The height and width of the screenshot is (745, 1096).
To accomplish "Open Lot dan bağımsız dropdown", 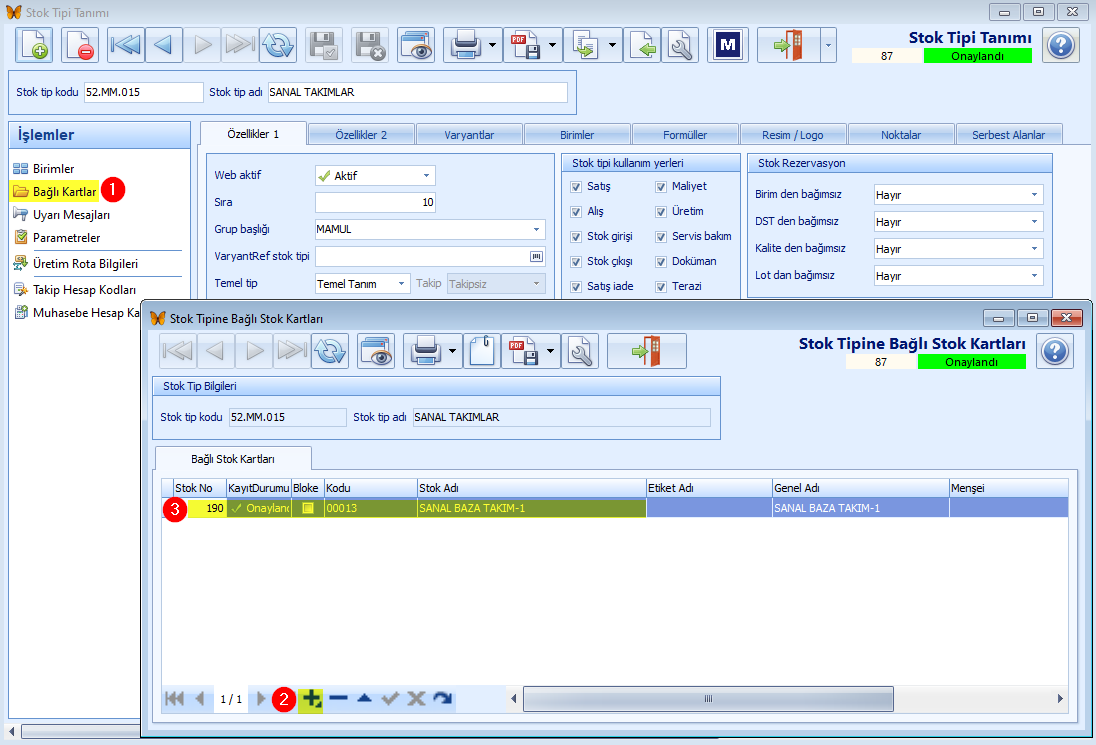I will (1034, 275).
